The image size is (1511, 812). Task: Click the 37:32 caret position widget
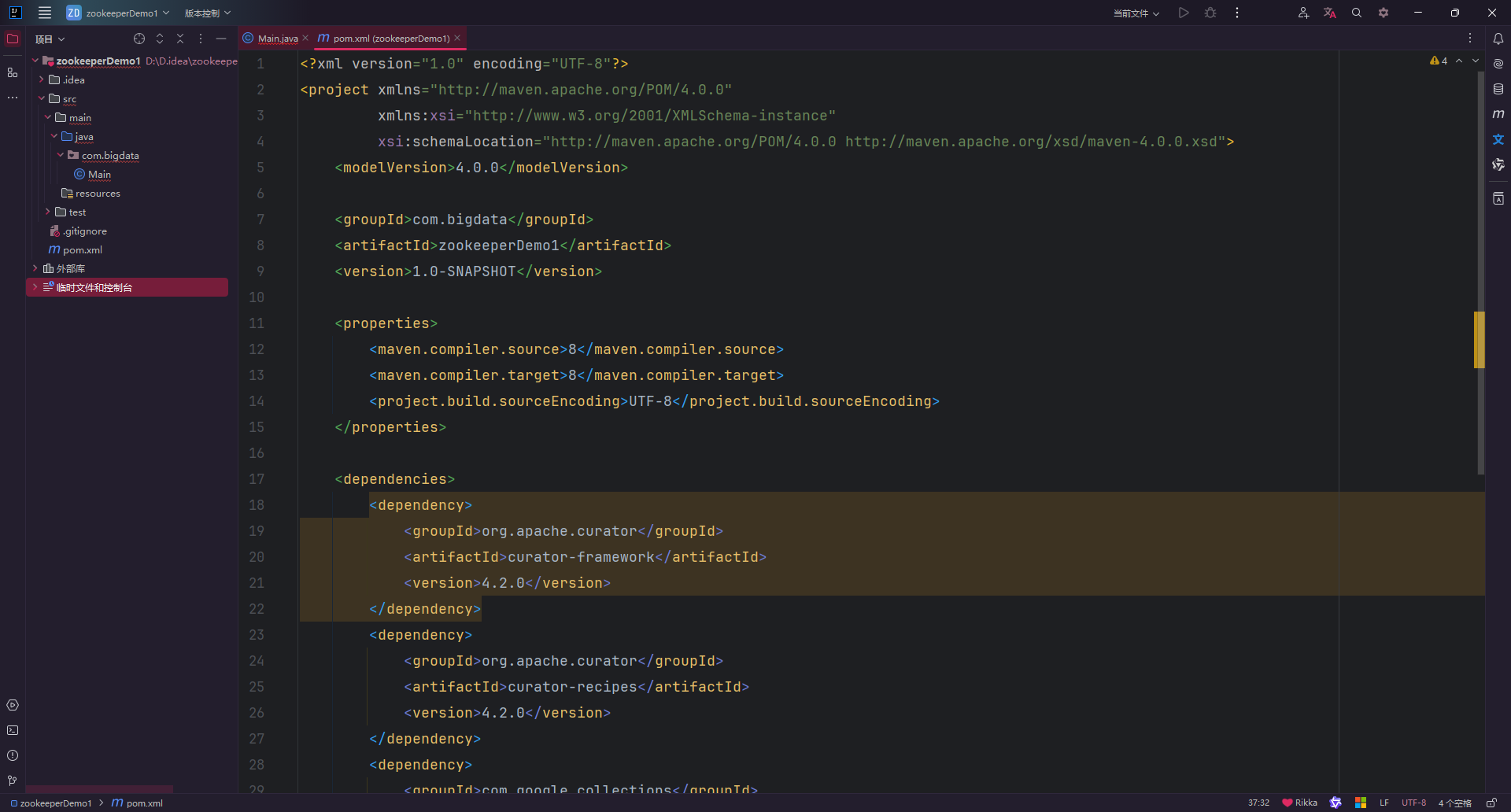1258,803
